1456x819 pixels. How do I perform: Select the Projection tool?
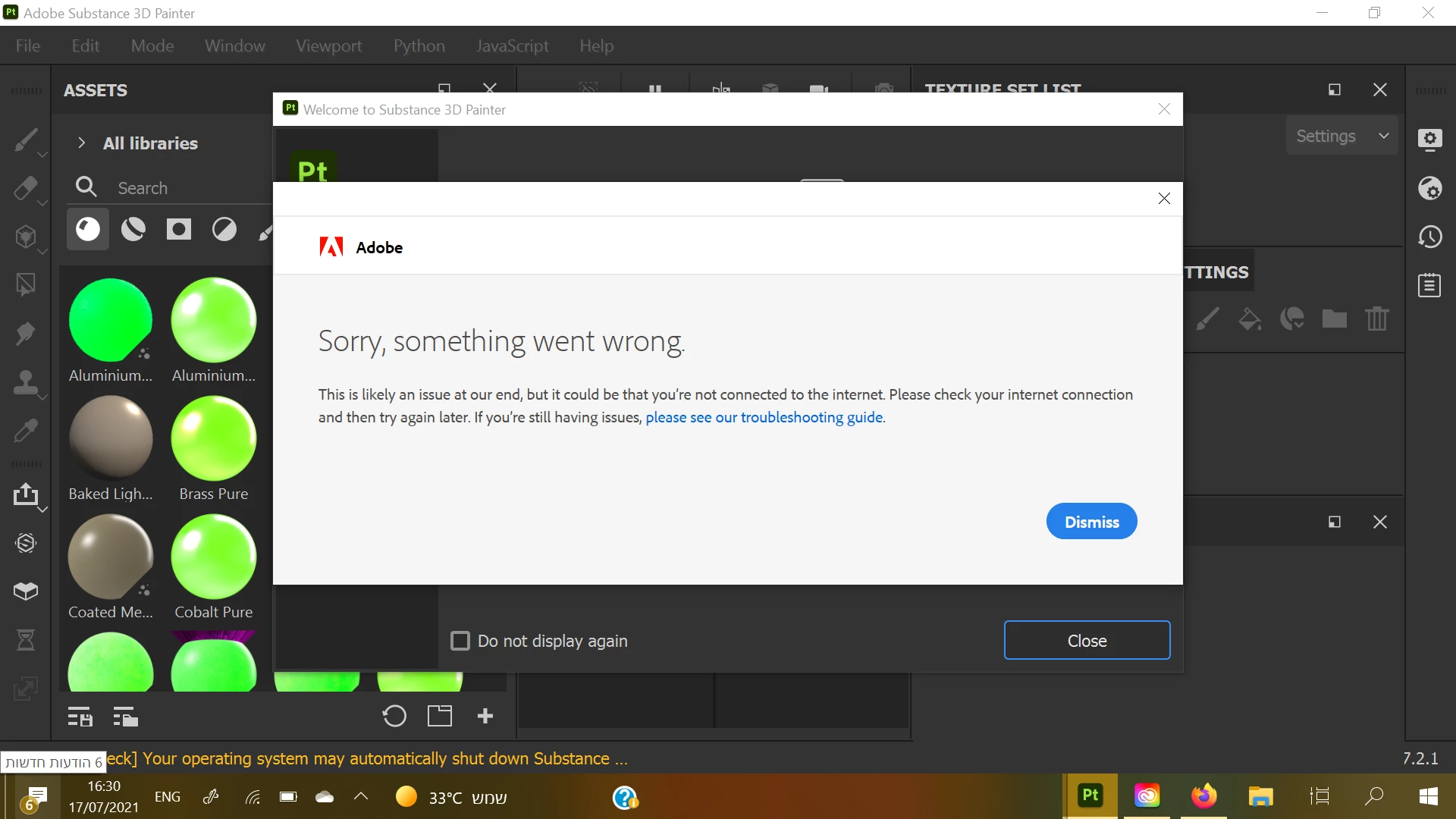pyautogui.click(x=25, y=237)
